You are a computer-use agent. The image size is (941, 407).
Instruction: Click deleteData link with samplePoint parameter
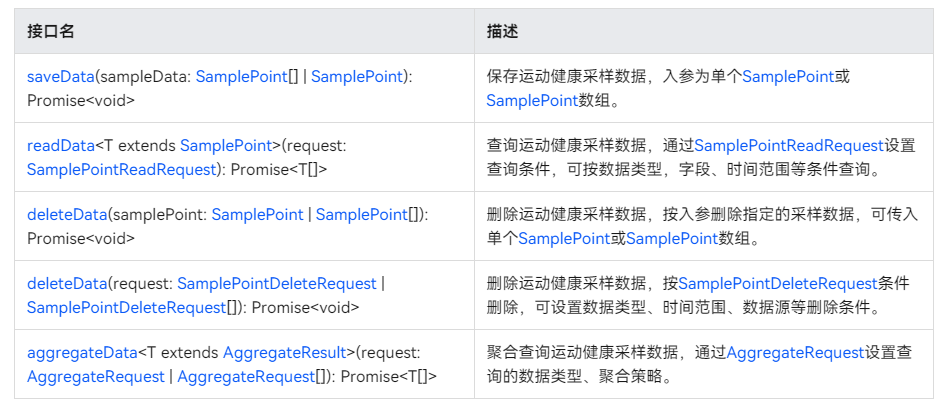(66, 215)
